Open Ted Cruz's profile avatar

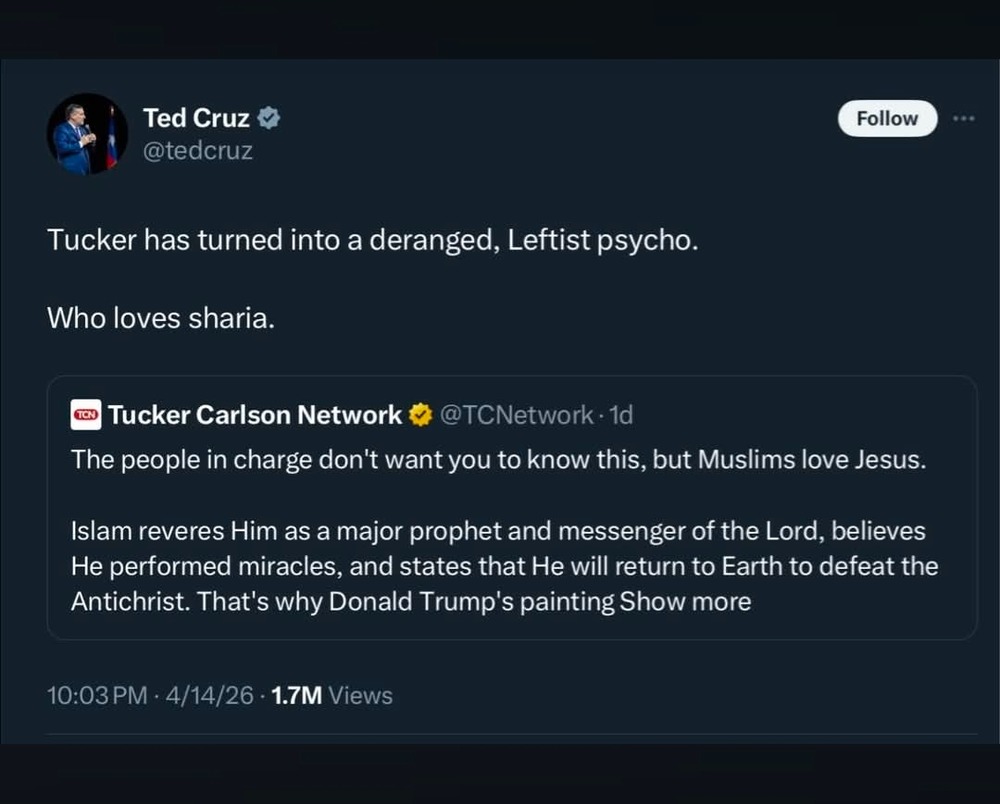pyautogui.click(x=87, y=134)
